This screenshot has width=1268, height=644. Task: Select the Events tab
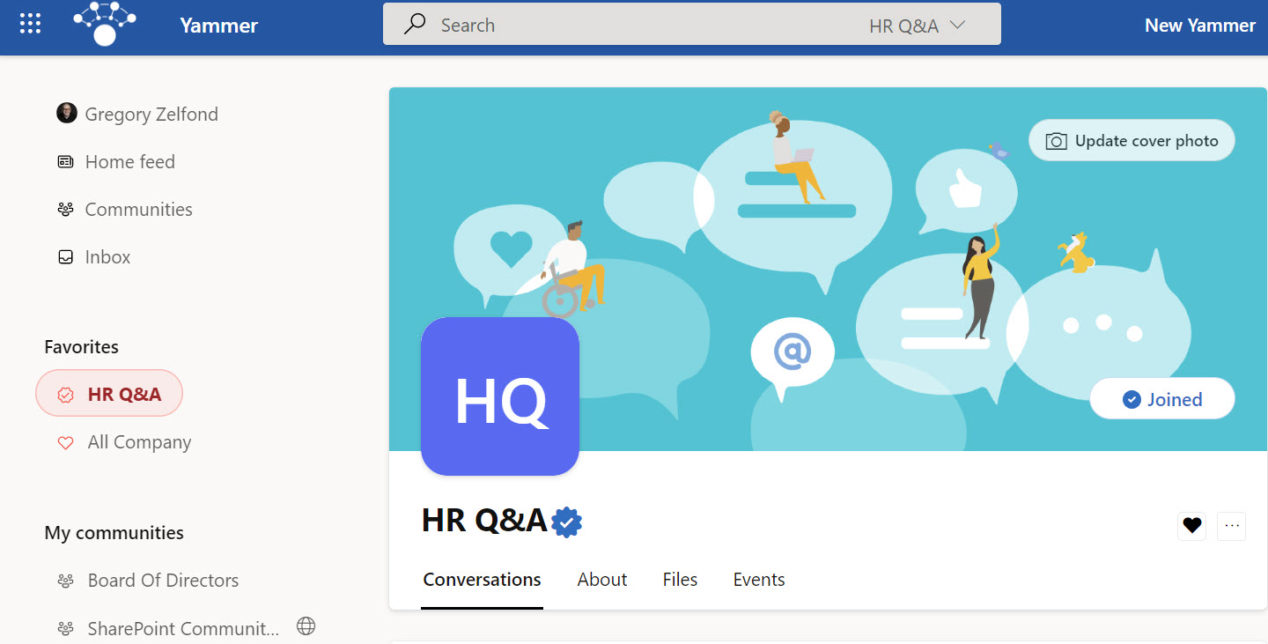point(759,580)
